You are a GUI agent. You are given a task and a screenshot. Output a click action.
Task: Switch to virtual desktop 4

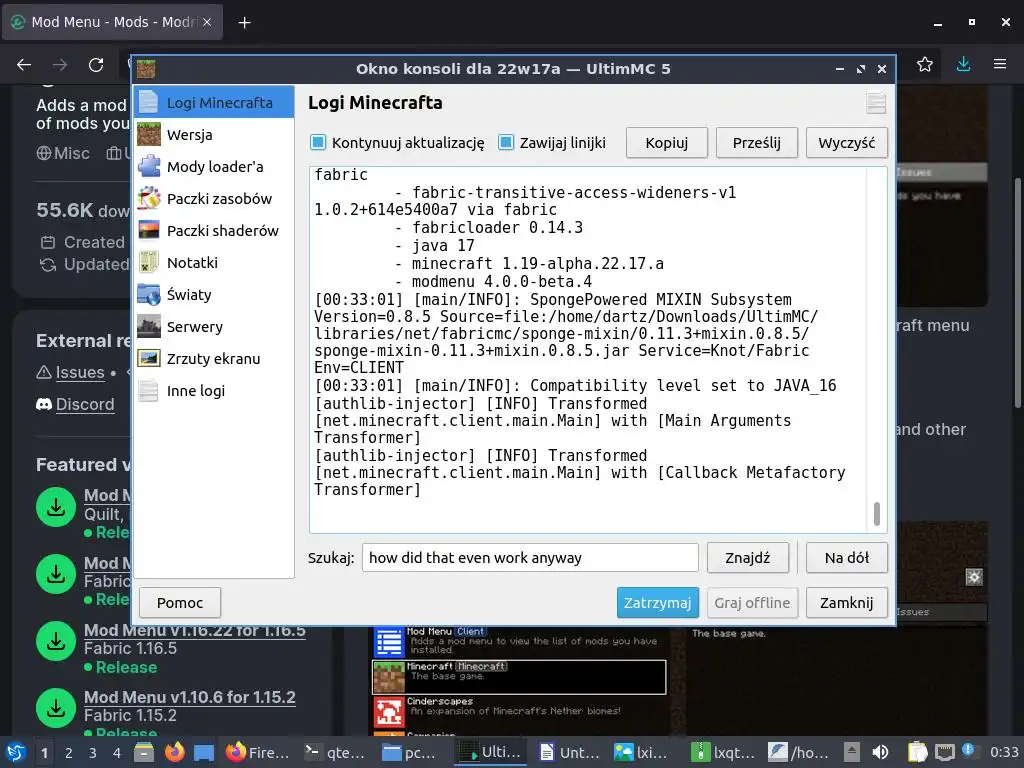[117, 753]
